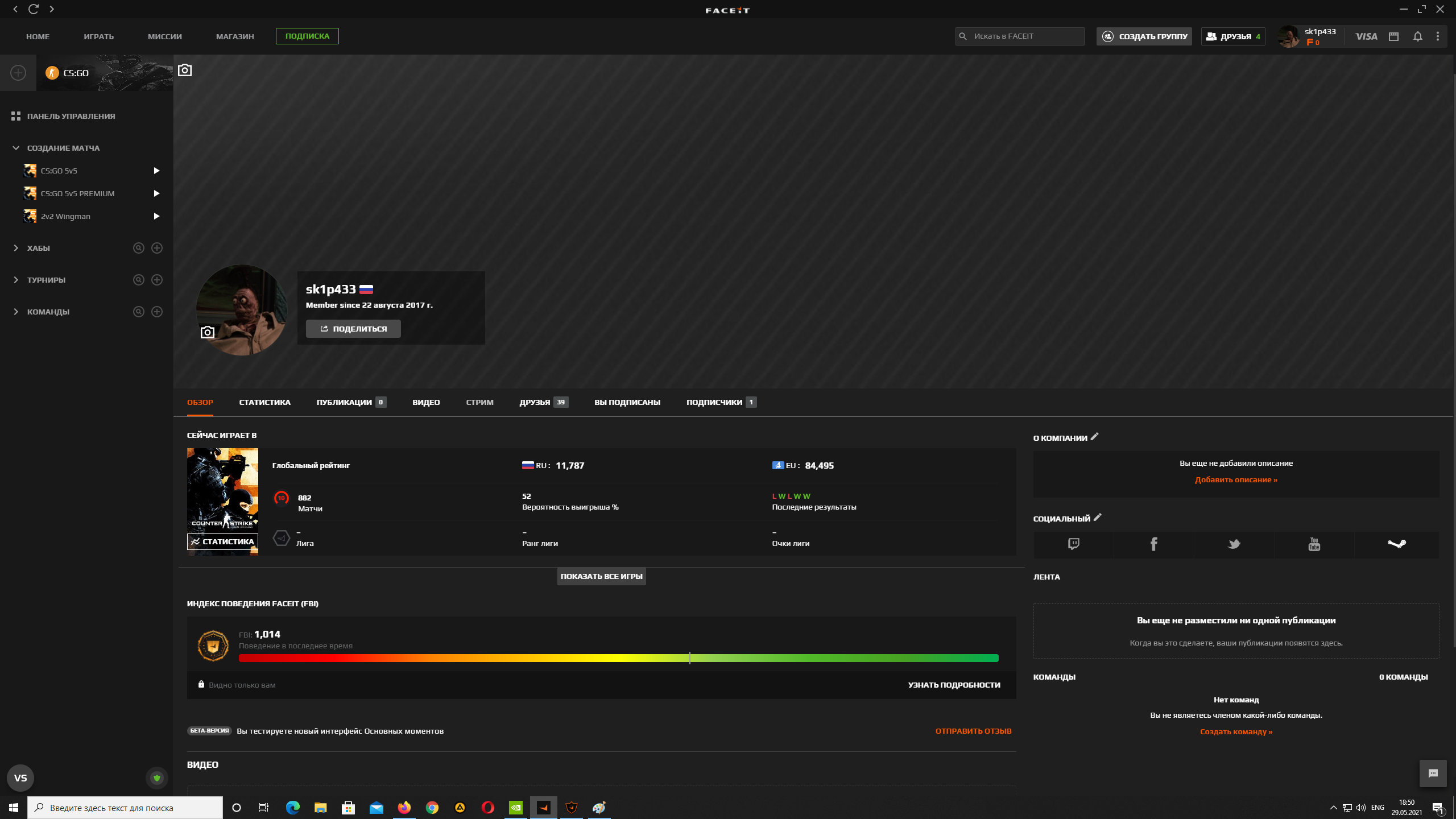Viewport: 1456px width, 819px height.
Task: Change the cover photo with the top camera icon
Action: click(x=185, y=70)
